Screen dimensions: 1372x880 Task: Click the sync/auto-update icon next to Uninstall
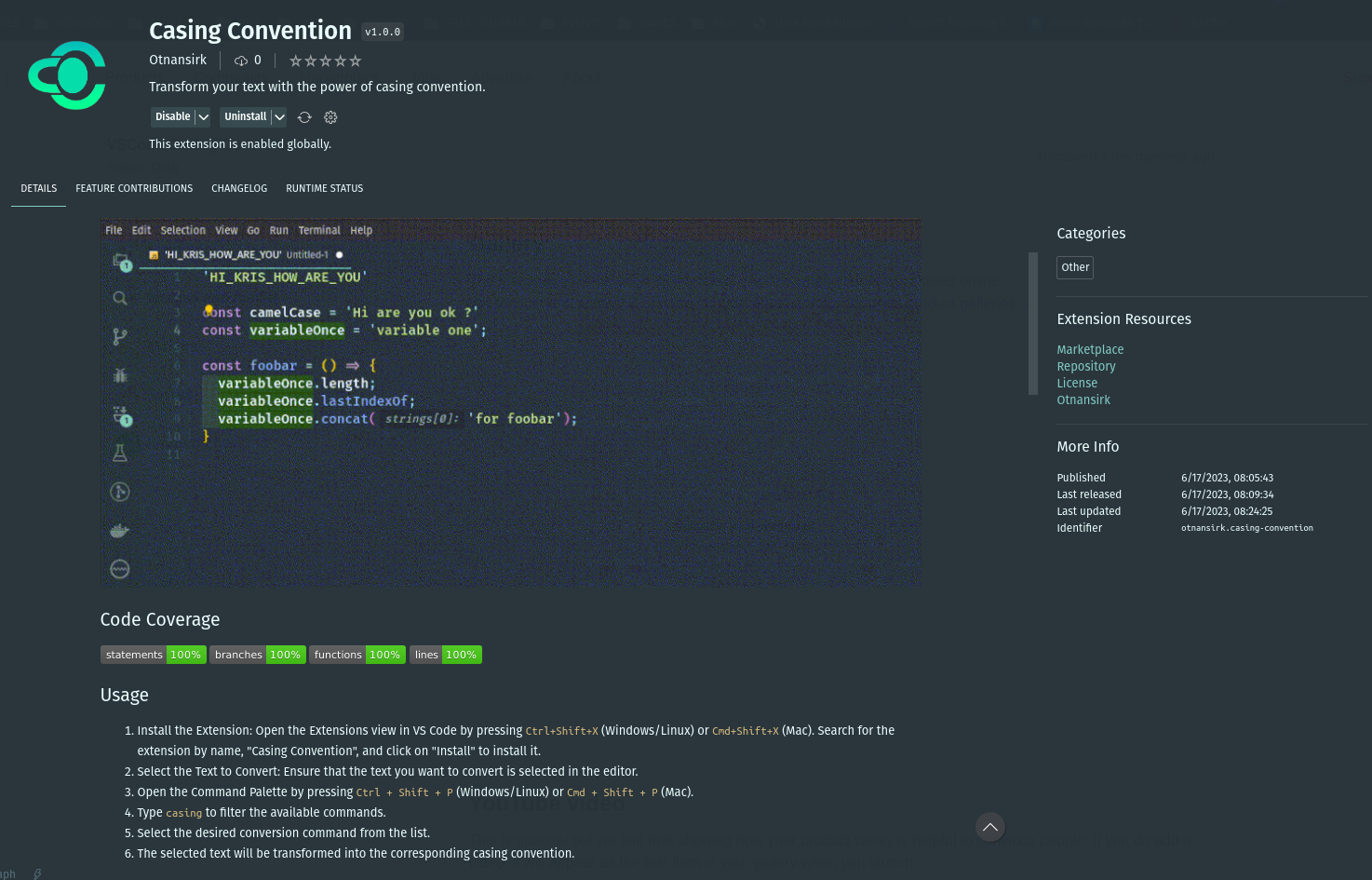pos(304,117)
